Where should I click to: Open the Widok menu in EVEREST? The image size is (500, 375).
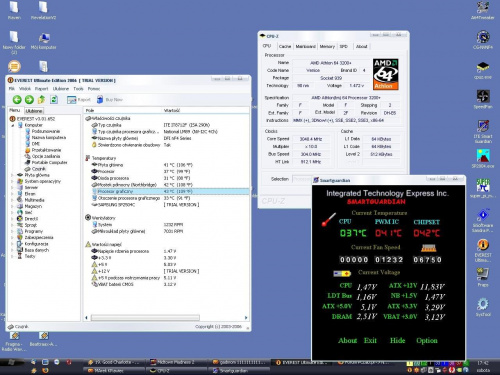coord(25,89)
